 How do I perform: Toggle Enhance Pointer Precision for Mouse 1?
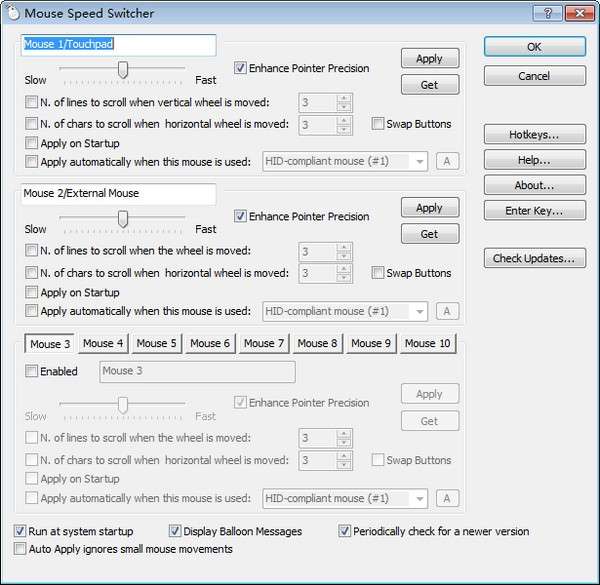(240, 68)
